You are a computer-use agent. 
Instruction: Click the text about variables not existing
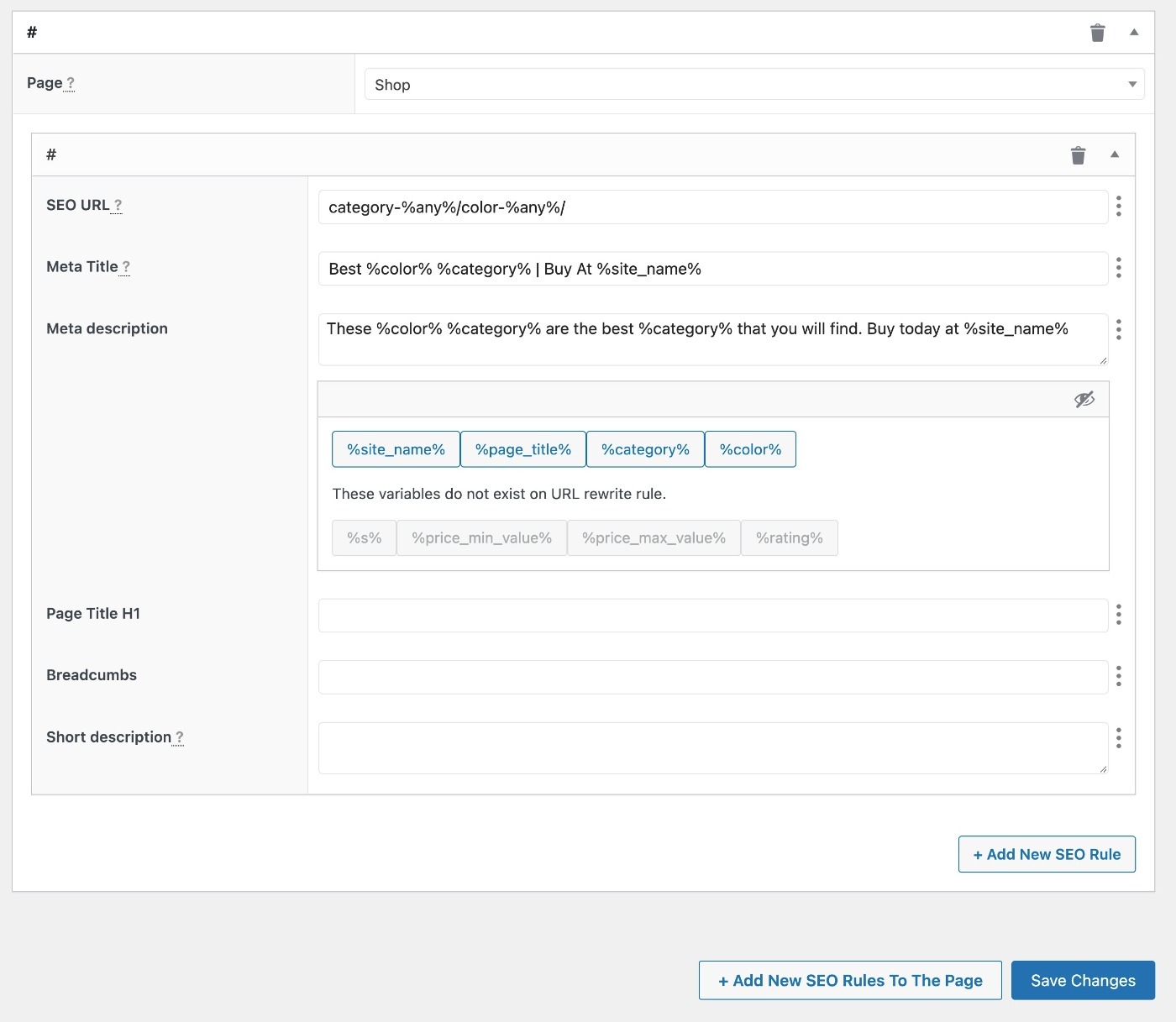tap(499, 494)
